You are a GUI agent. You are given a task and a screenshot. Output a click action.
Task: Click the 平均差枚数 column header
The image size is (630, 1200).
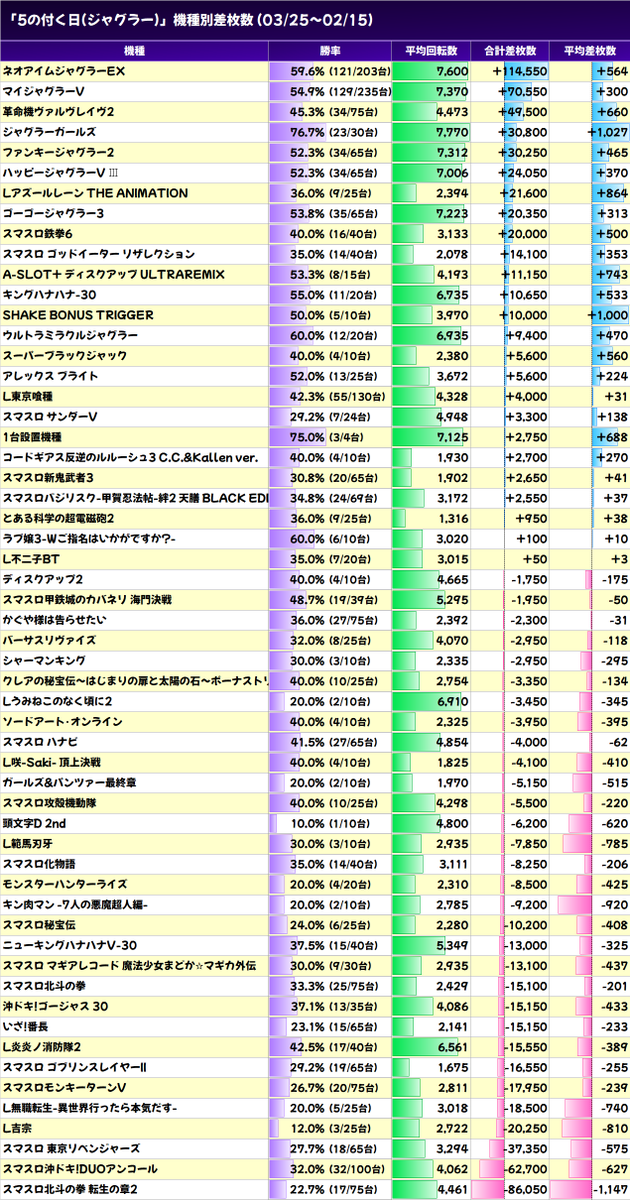click(x=590, y=50)
